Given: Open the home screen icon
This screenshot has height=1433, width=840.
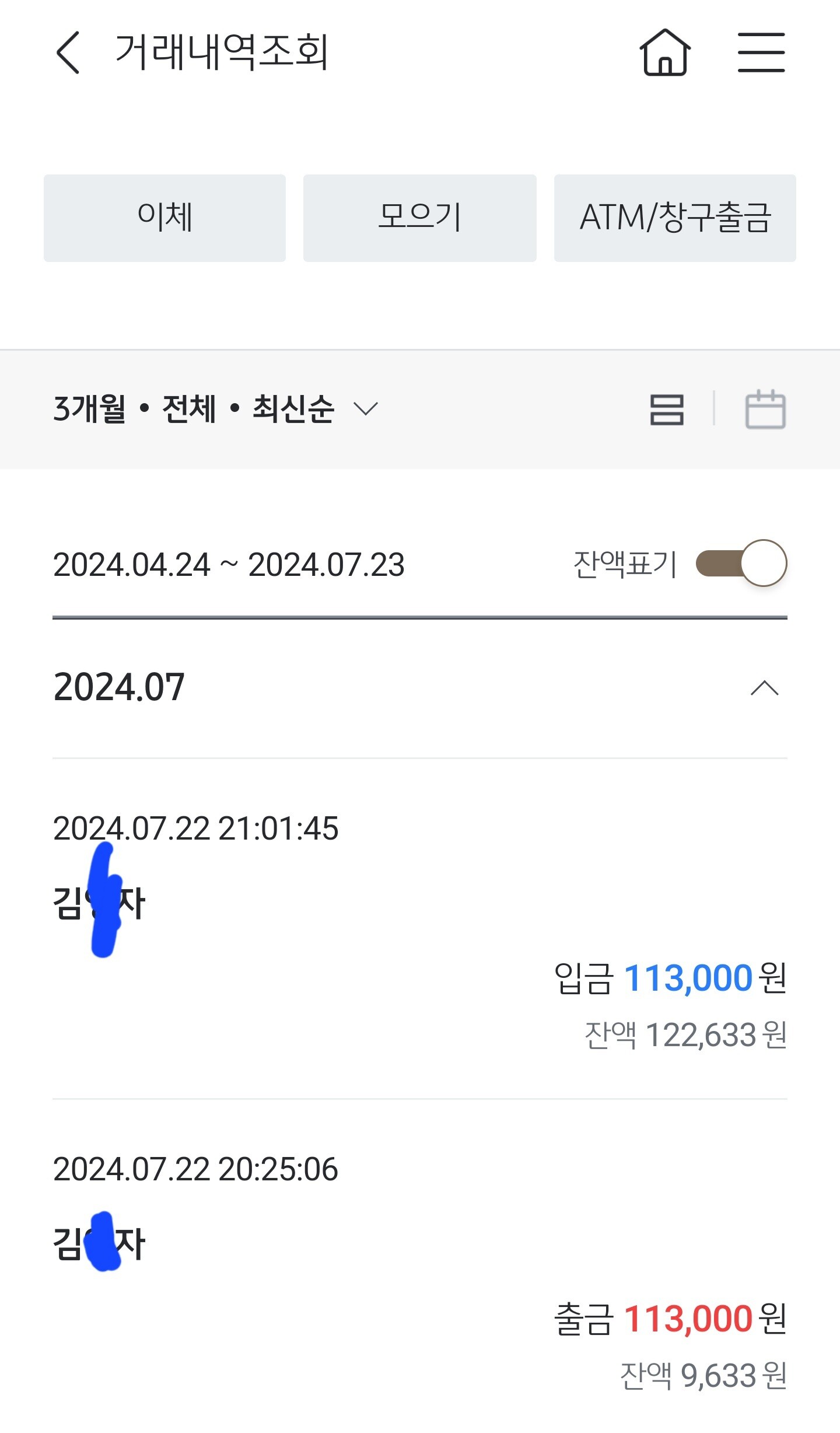Looking at the screenshot, I should coord(665,53).
